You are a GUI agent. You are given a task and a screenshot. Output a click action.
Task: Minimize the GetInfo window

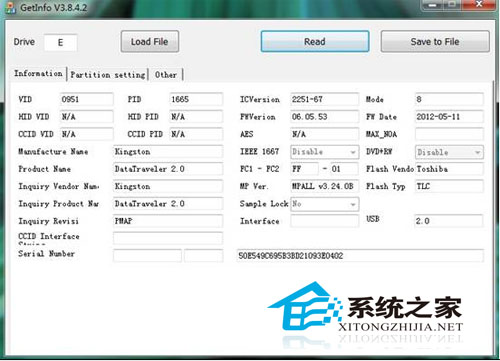coord(433,5)
